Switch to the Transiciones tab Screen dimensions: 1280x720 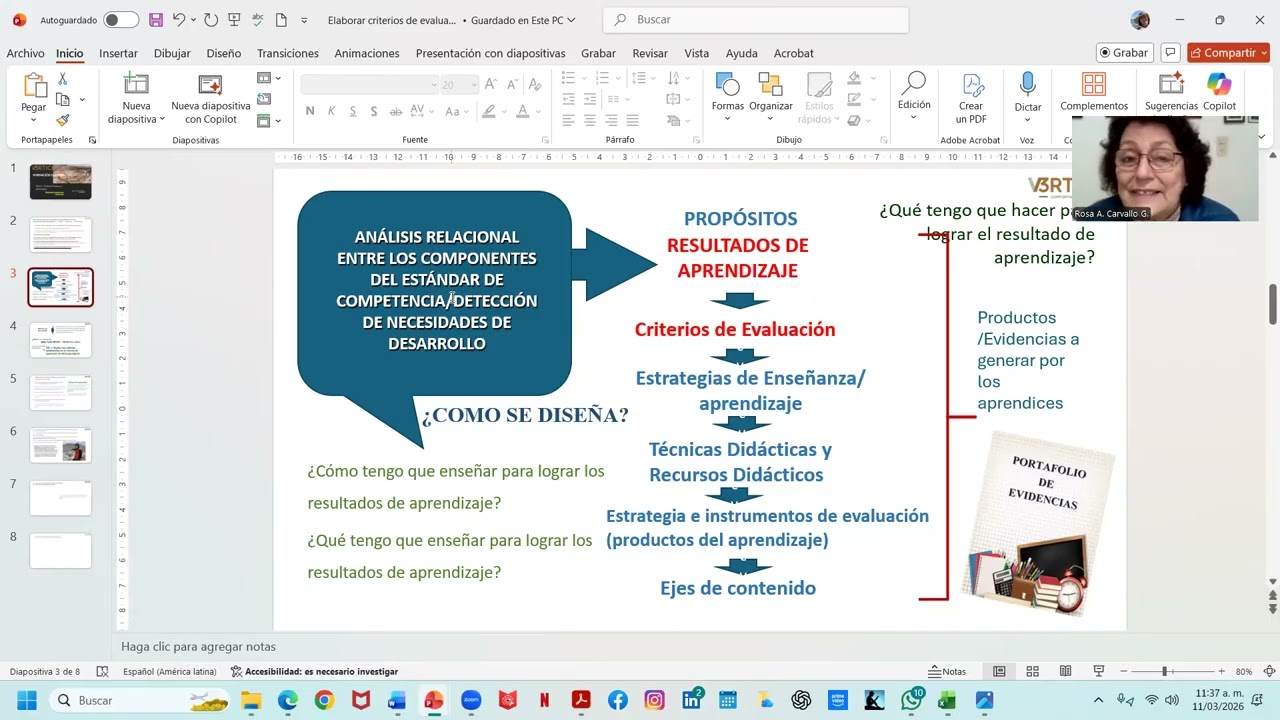click(x=288, y=53)
